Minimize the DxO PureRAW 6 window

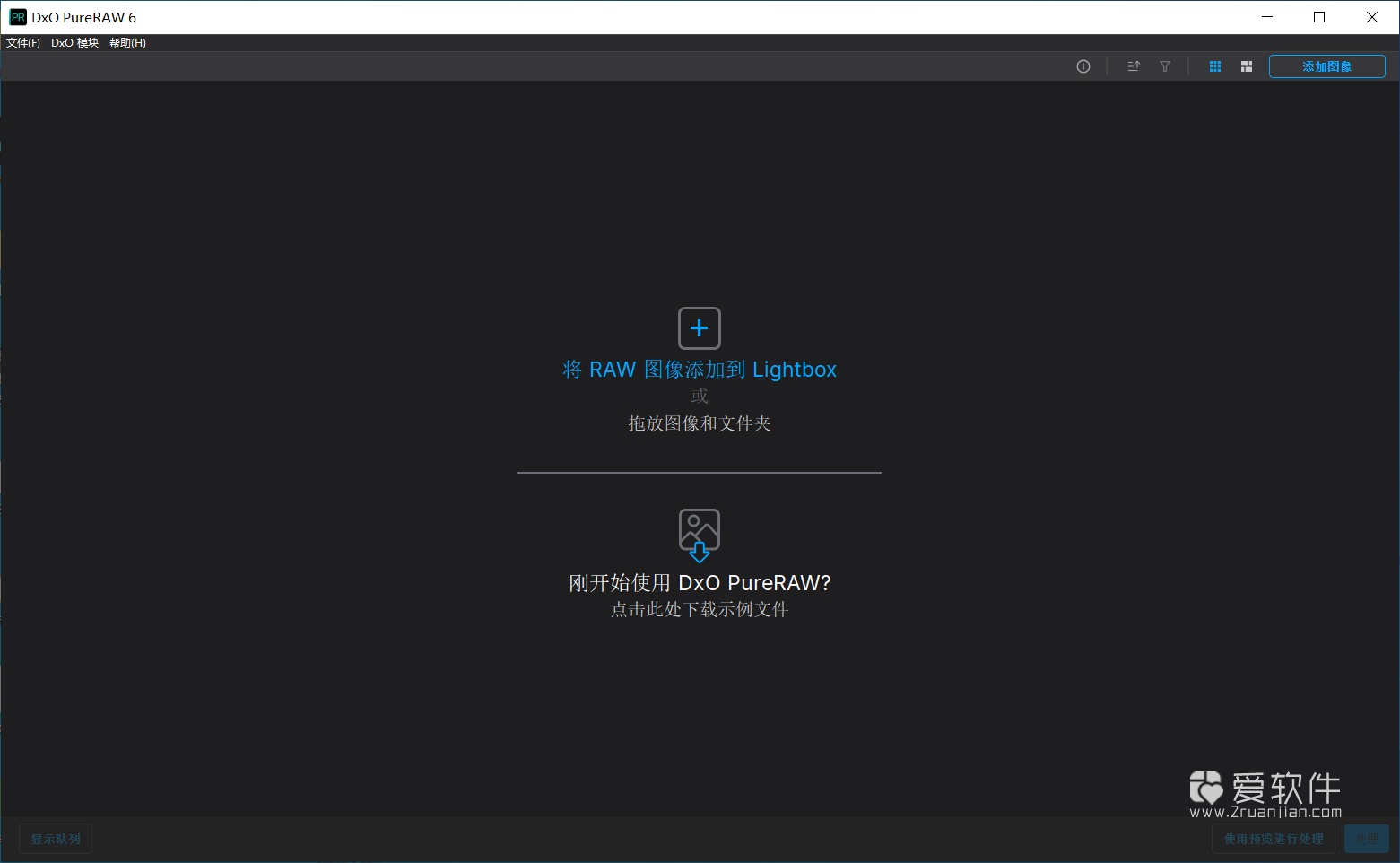tap(1267, 17)
